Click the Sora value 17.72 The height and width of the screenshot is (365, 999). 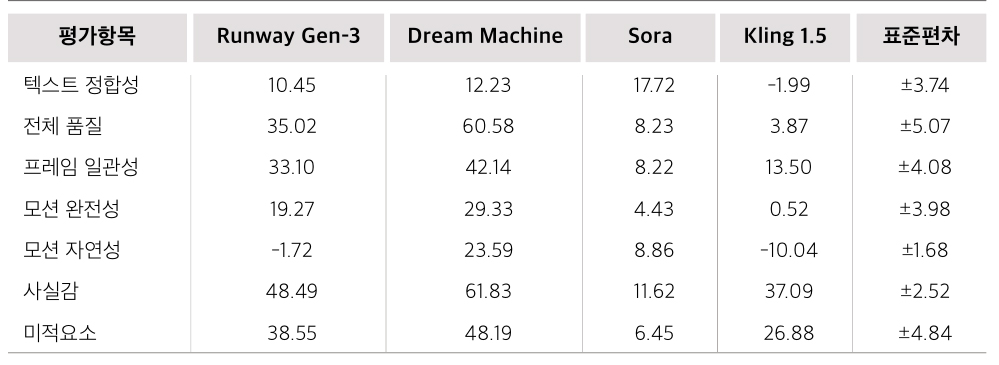(x=654, y=85)
